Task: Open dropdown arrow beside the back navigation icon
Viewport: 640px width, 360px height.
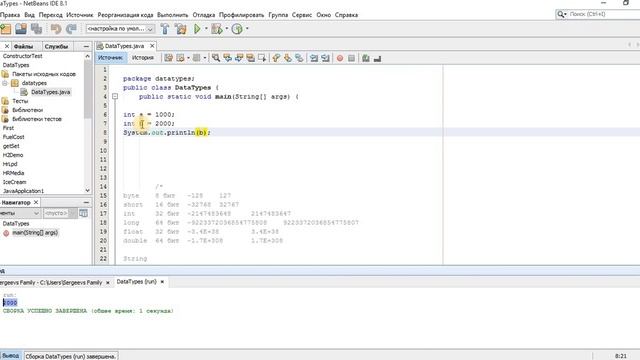Action: (188, 58)
